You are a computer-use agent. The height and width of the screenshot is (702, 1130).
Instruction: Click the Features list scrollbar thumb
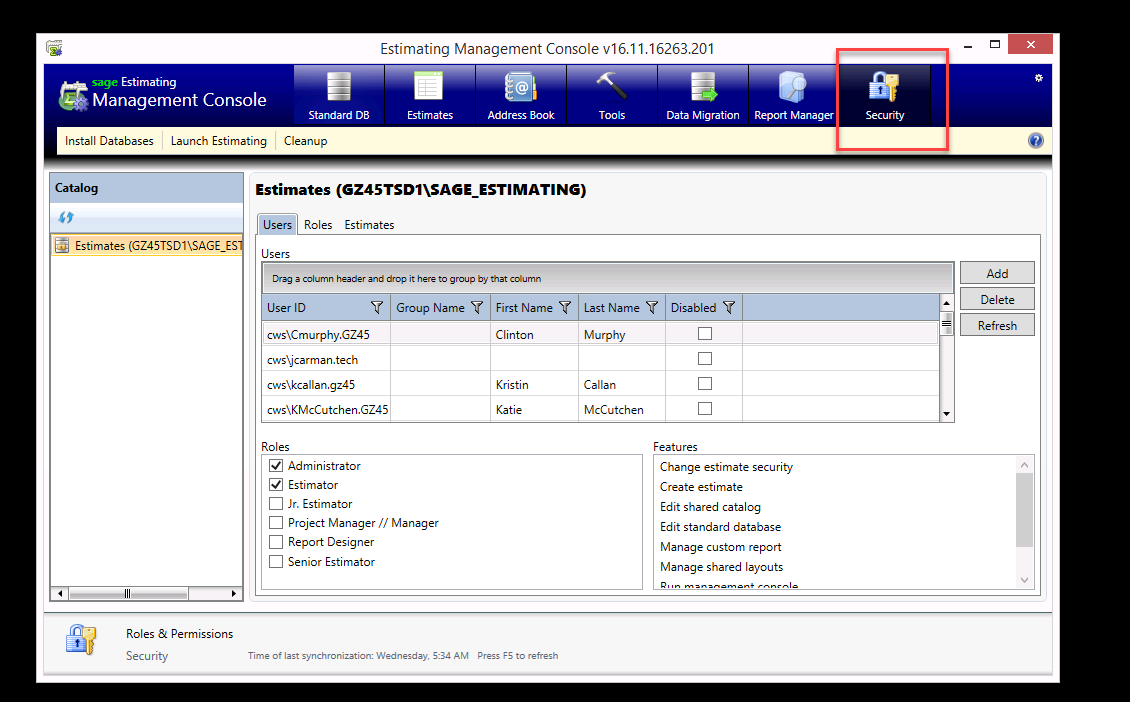[x=1024, y=510]
